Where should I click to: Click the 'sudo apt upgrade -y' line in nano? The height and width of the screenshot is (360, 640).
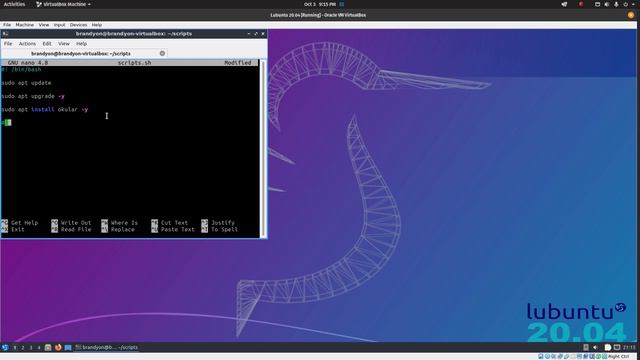coord(33,96)
